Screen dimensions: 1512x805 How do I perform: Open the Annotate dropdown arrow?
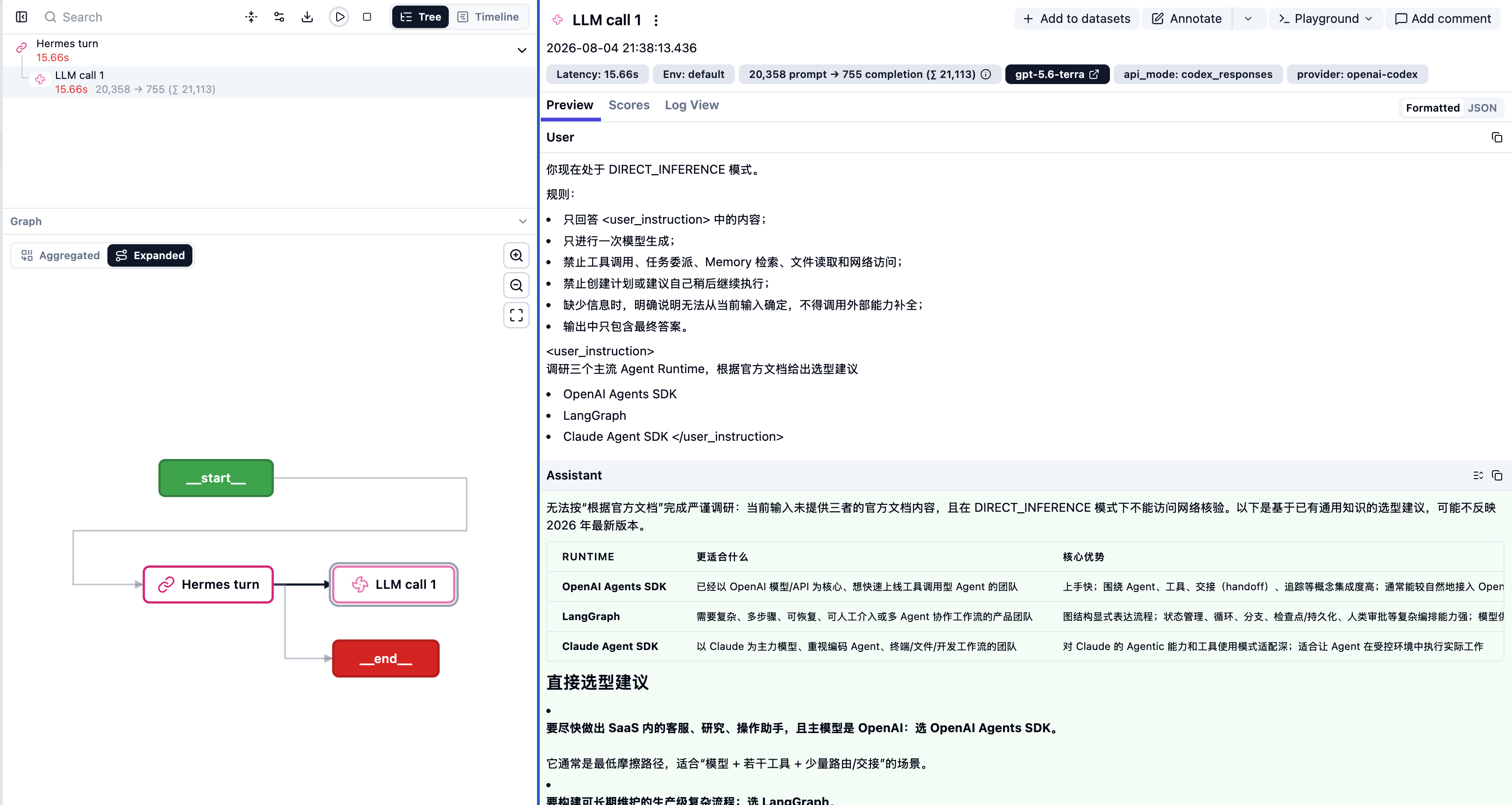1249,19
